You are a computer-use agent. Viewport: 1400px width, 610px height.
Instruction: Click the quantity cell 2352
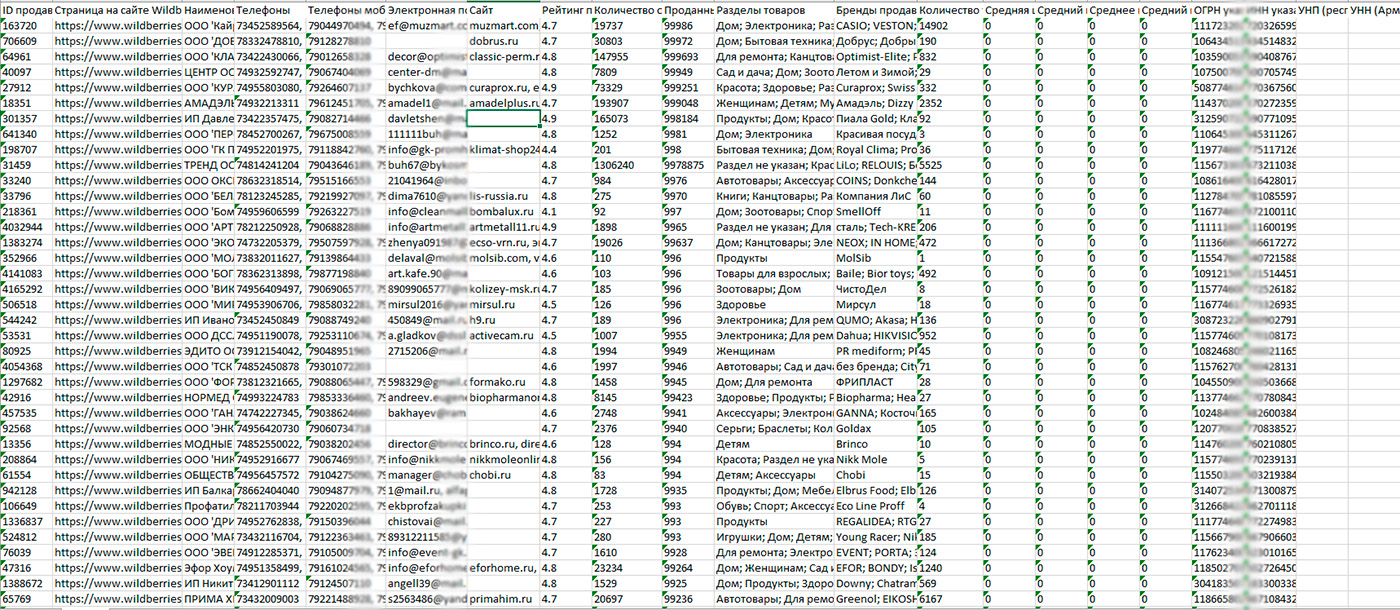(948, 103)
